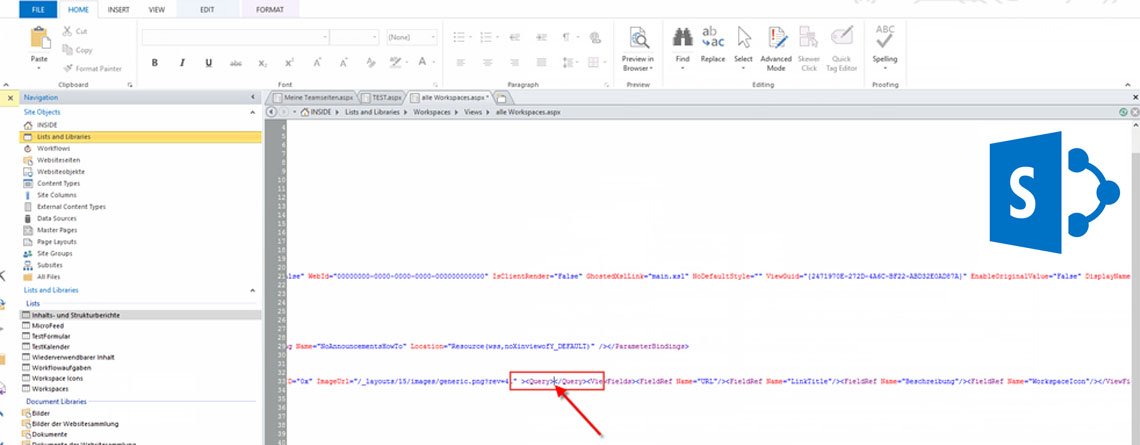This screenshot has height=445, width=1140.
Task: Open the new empty document tab
Action: coord(502,97)
